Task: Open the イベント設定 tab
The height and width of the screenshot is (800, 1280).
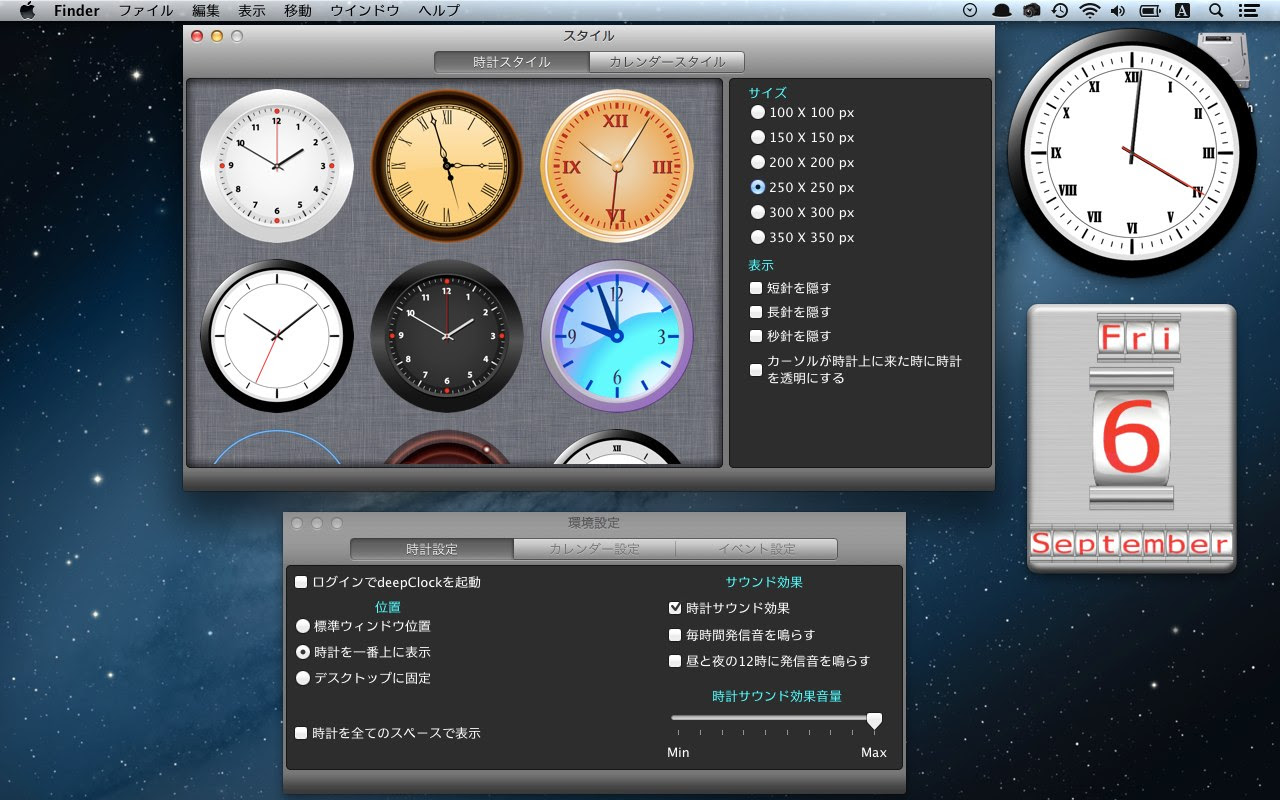Action: tap(757, 549)
